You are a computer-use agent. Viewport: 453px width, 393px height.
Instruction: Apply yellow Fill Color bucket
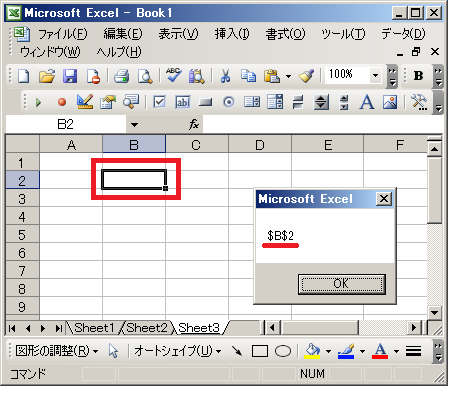click(312, 351)
